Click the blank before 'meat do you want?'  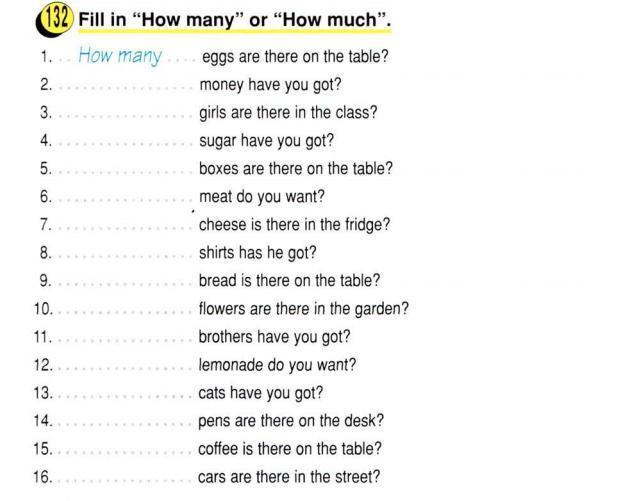(126, 199)
